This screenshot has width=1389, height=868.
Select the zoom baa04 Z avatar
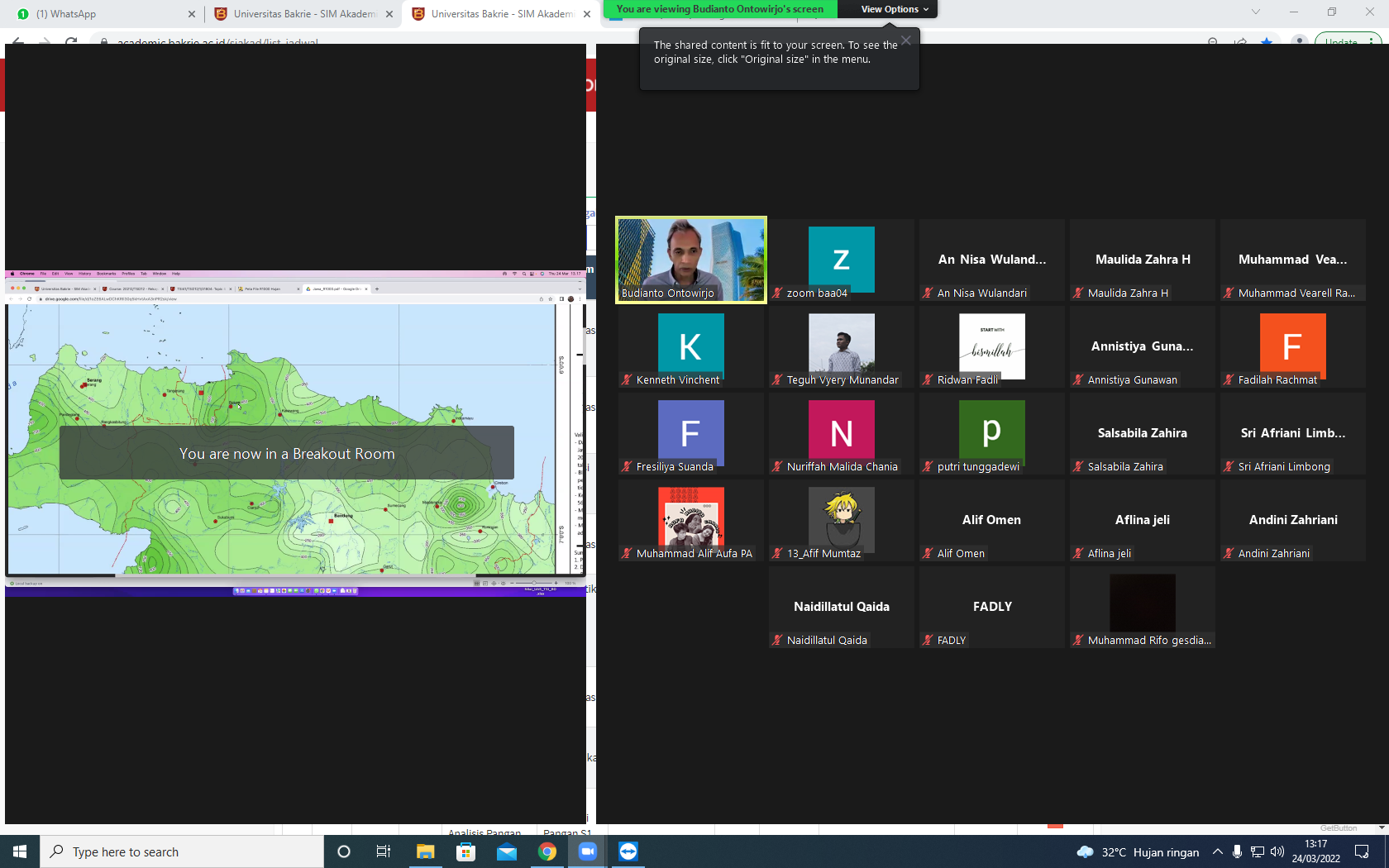[842, 260]
